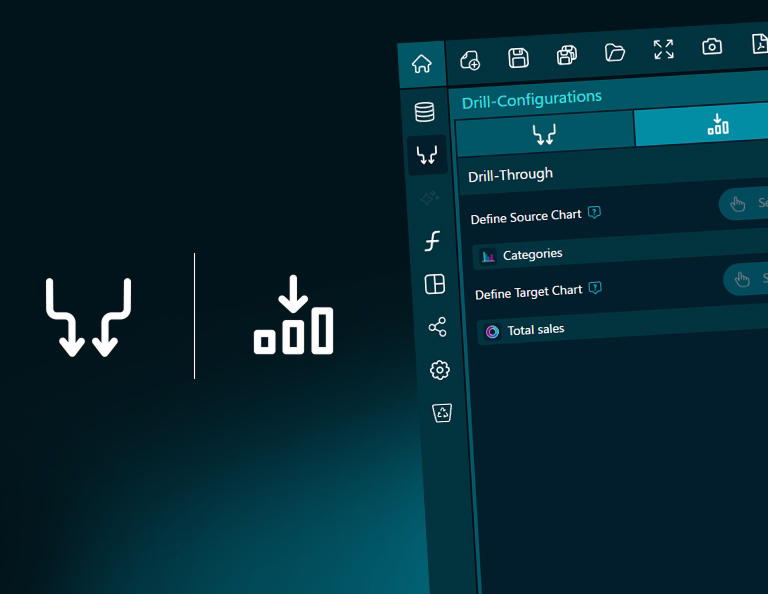Click the select button beside Define Target Chart

(x=746, y=279)
